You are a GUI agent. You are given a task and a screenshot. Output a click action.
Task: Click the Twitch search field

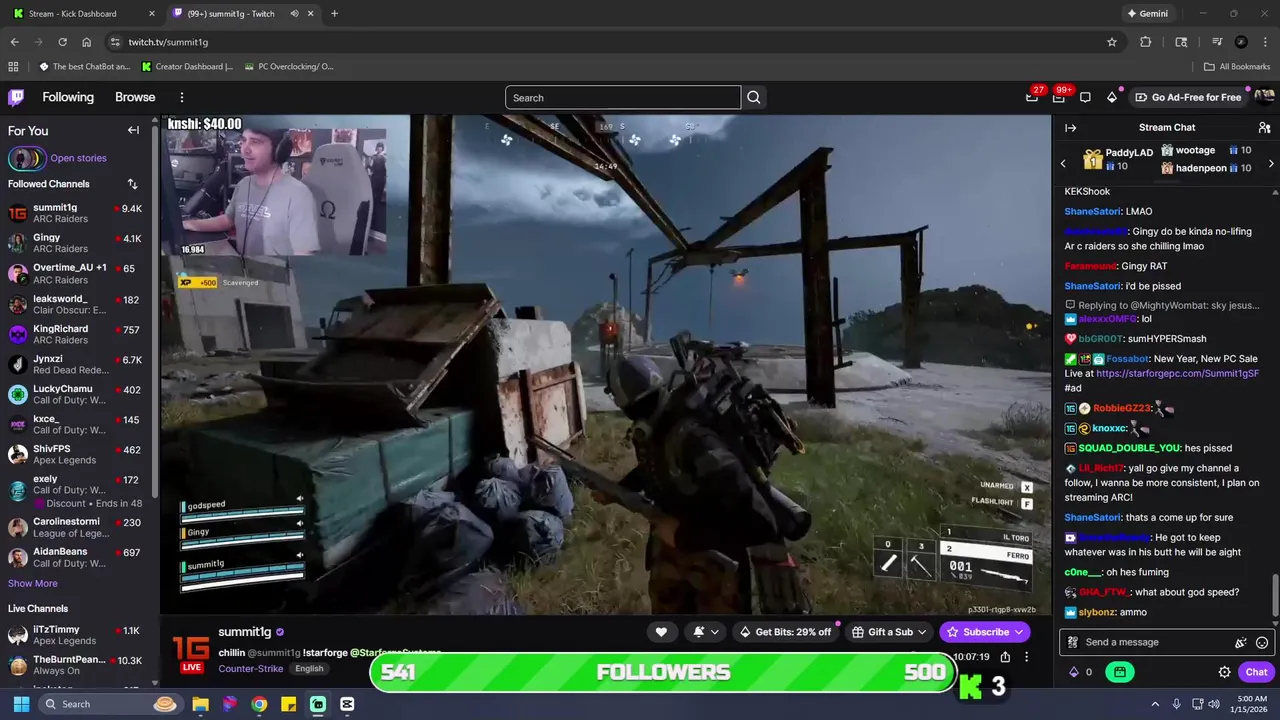point(623,97)
